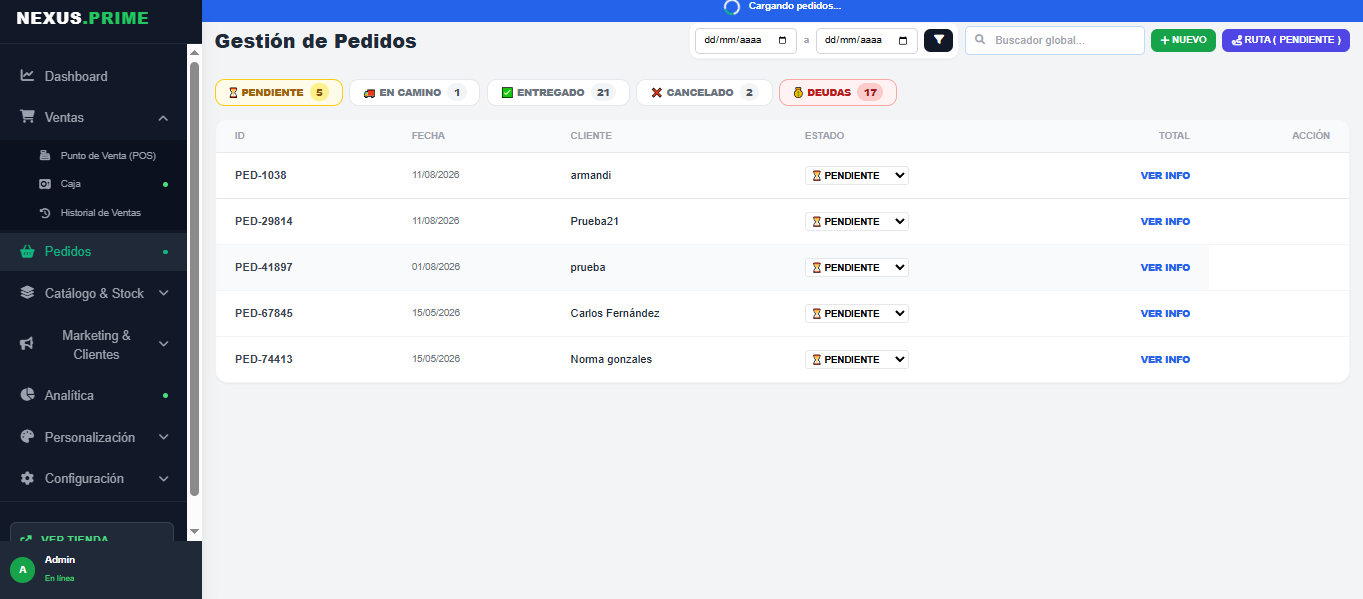The width and height of the screenshot is (1363, 599).
Task: Click the magnifier icon in global search
Action: pyautogui.click(x=980, y=40)
